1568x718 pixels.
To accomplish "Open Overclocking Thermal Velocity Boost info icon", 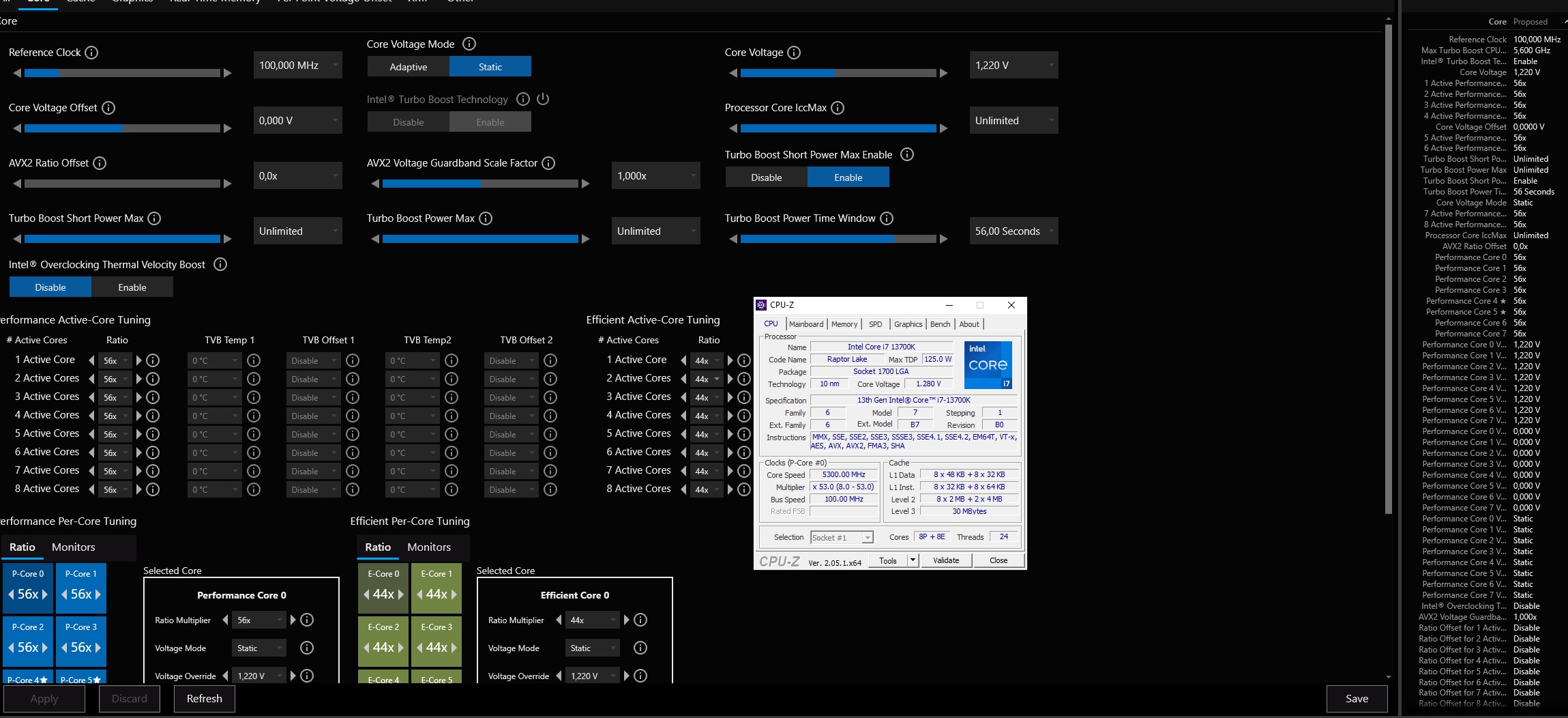I will coord(220,264).
